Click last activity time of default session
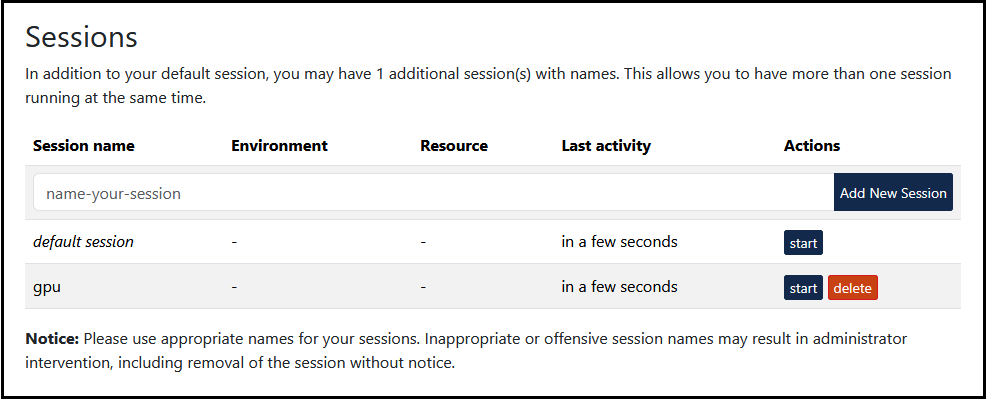This screenshot has width=987, height=400. pyautogui.click(x=619, y=242)
